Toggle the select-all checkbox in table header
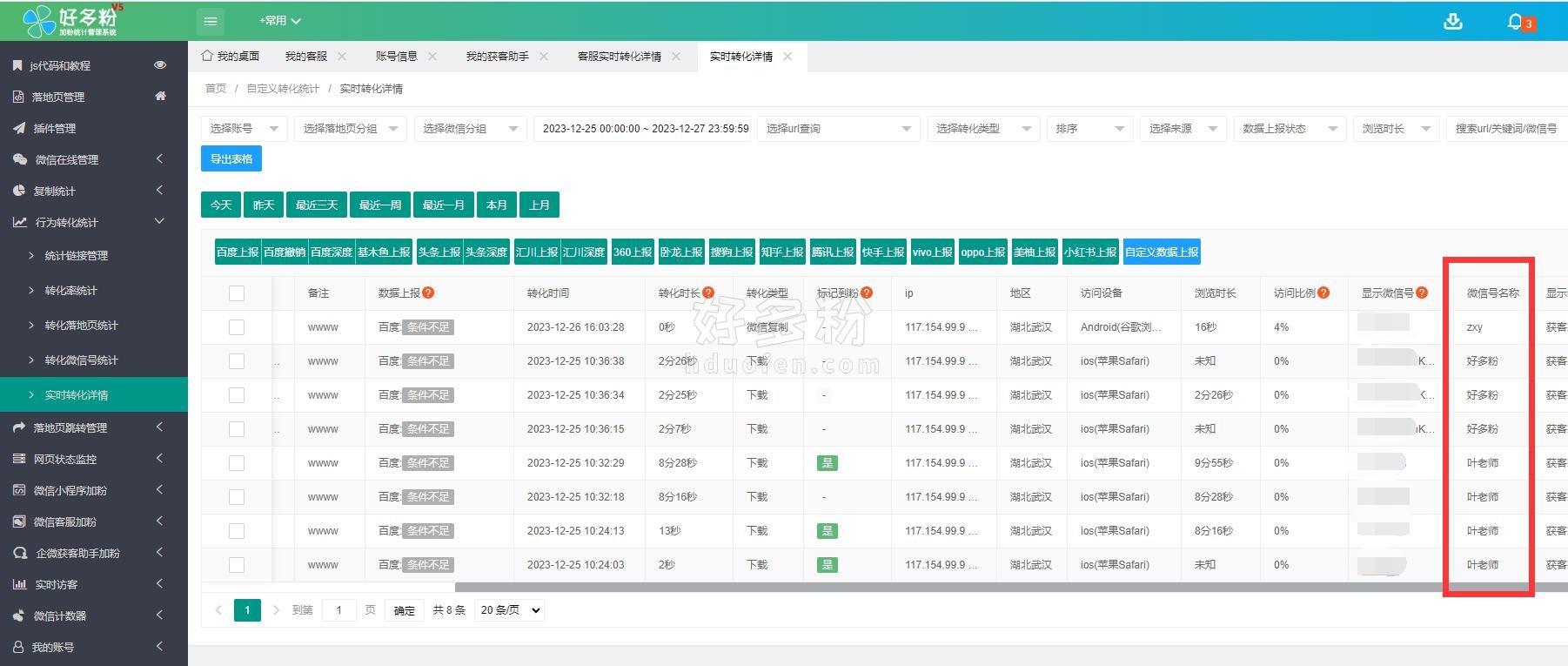The width and height of the screenshot is (1568, 666). tap(237, 293)
